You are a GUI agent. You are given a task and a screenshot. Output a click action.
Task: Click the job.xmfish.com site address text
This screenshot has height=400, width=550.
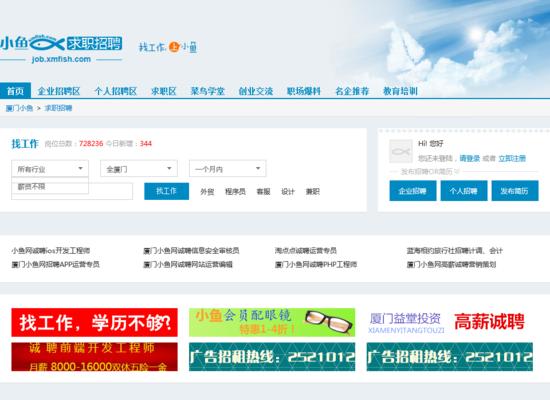click(x=61, y=59)
